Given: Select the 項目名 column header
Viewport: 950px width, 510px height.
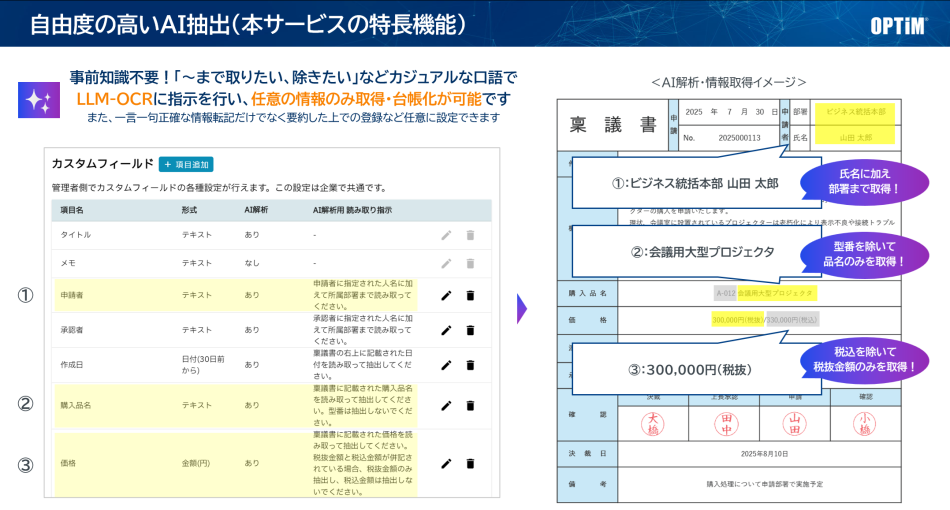Looking at the screenshot, I should point(73,210).
